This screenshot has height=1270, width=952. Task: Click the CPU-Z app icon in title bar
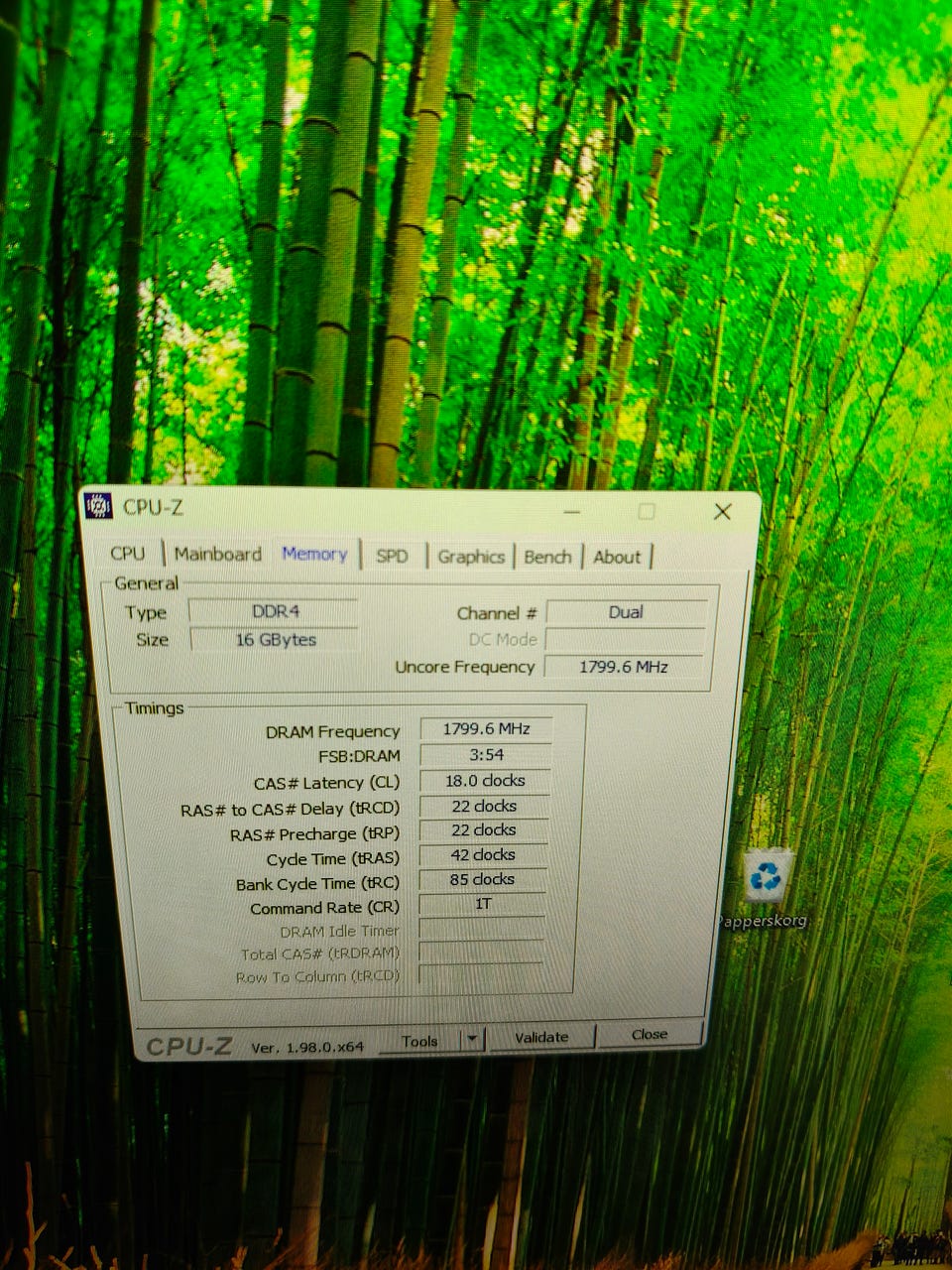click(x=98, y=506)
